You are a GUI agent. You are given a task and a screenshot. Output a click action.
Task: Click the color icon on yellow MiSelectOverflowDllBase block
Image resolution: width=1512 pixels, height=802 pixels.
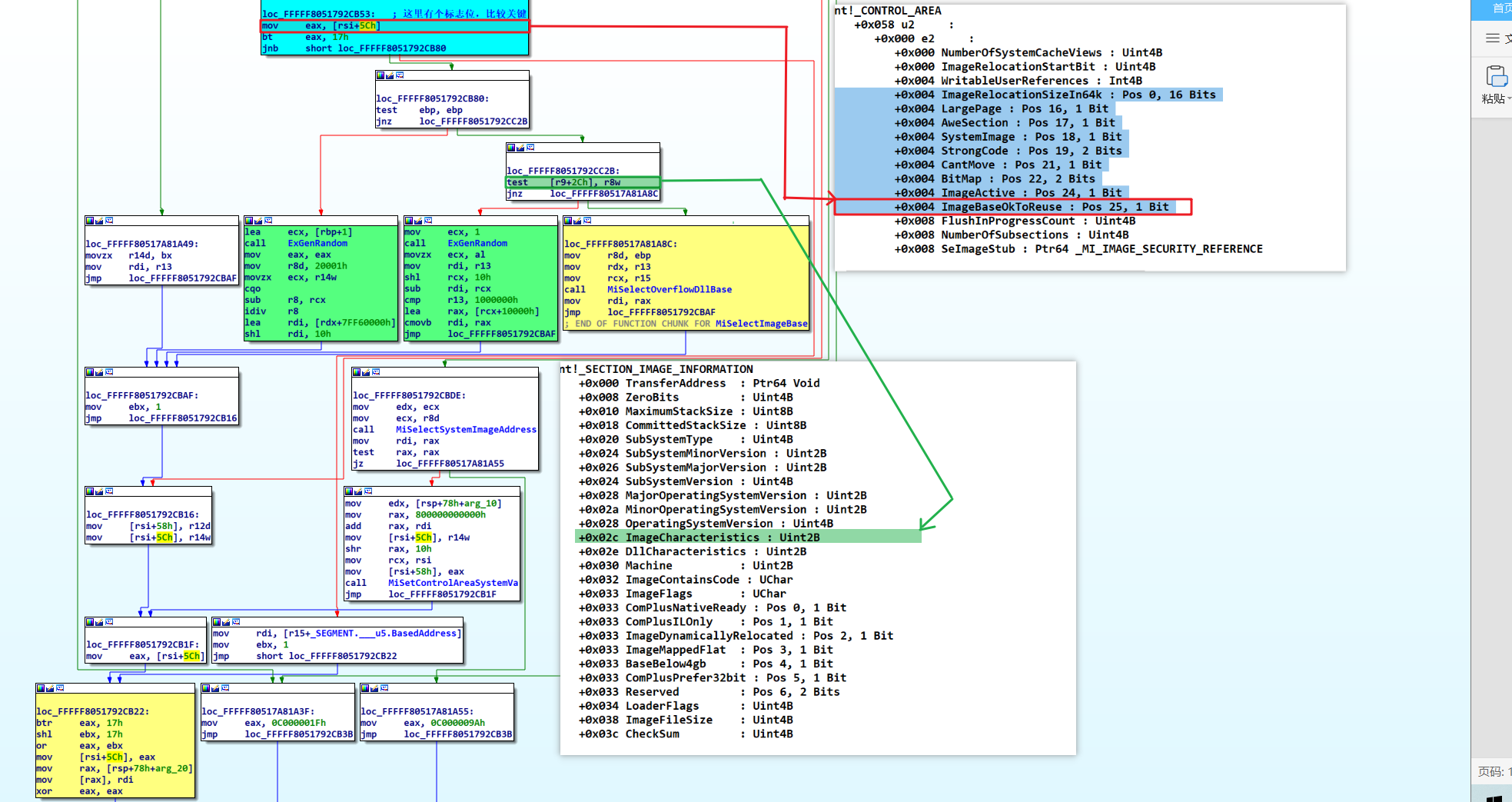pyautogui.click(x=567, y=221)
